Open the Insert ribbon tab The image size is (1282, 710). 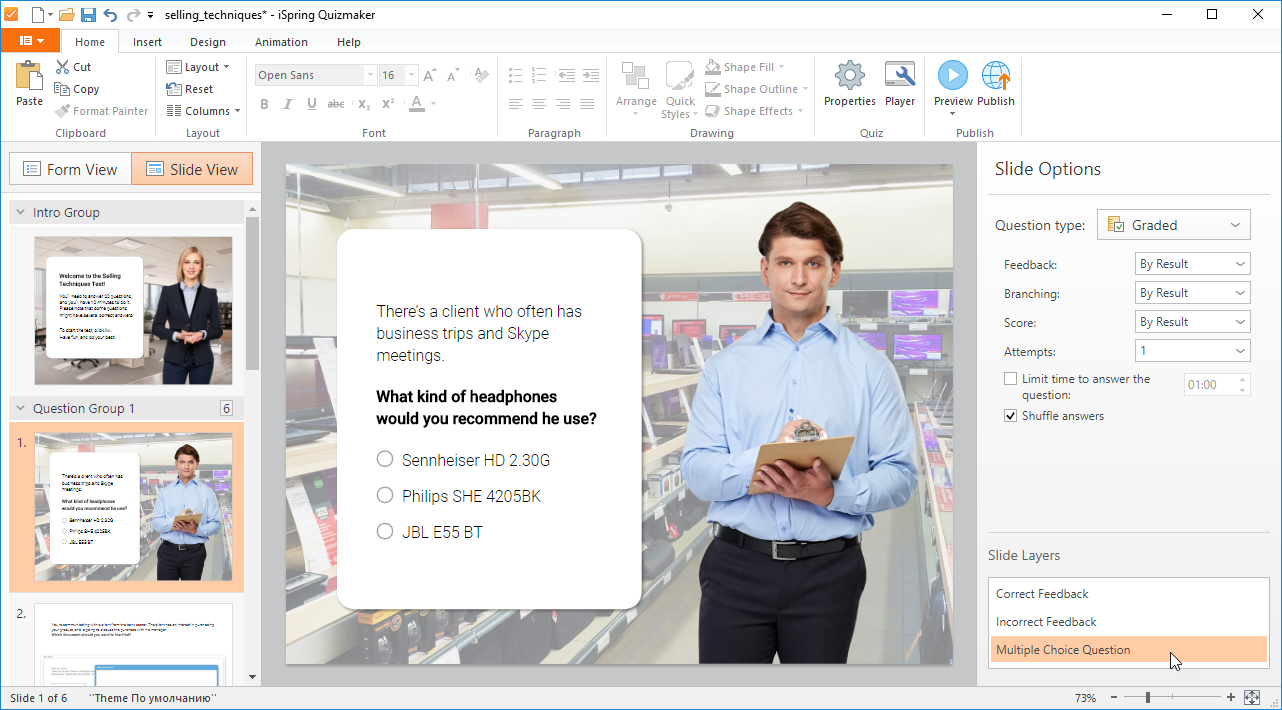pos(147,42)
